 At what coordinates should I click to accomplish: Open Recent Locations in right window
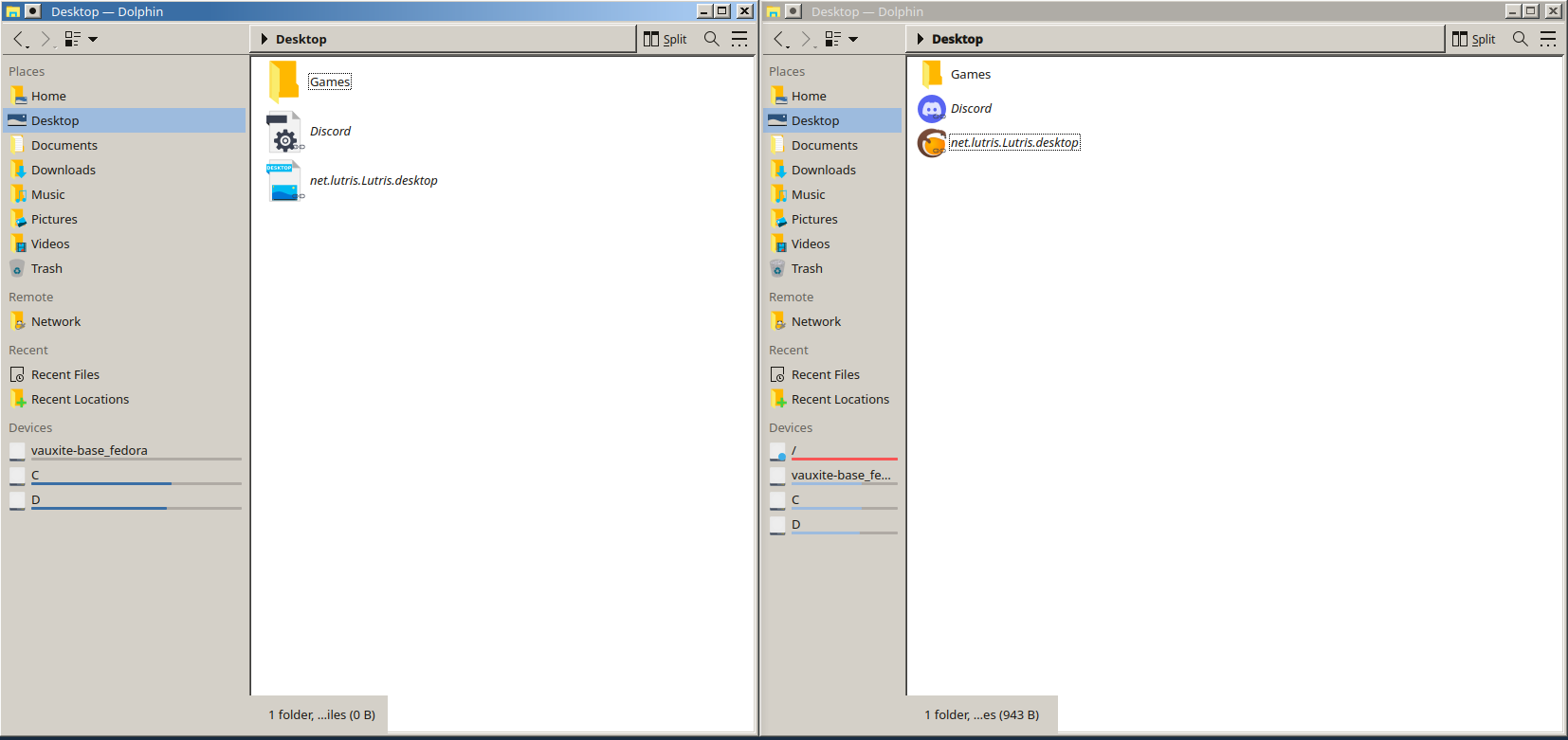[x=833, y=399]
